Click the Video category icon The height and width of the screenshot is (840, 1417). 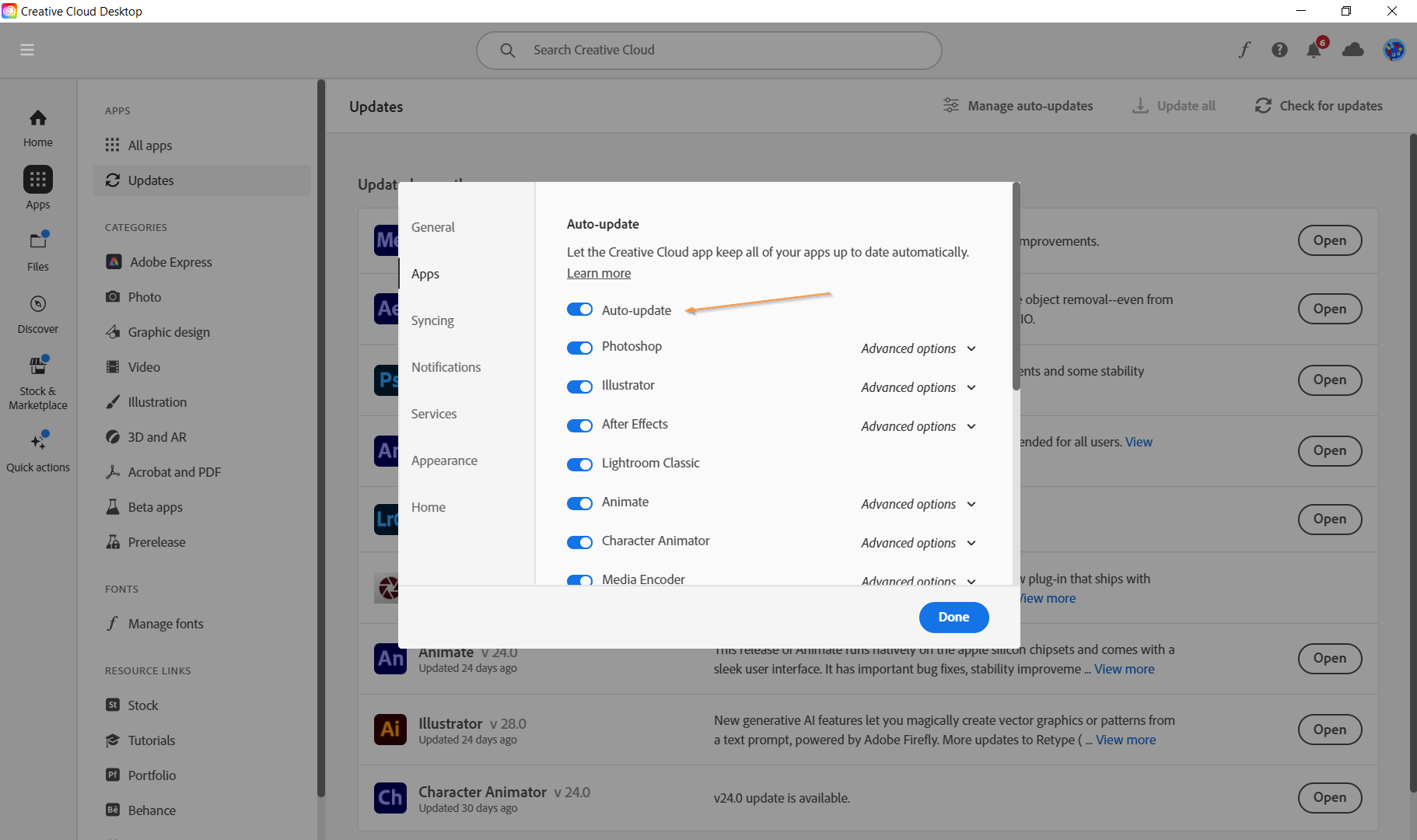pos(113,367)
